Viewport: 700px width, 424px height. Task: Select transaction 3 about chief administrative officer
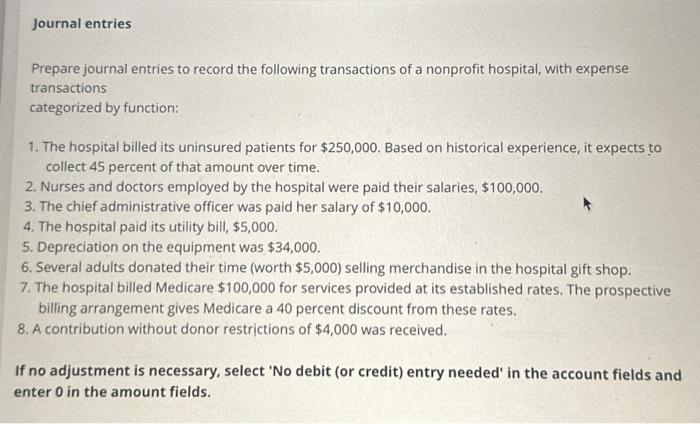coord(228,207)
